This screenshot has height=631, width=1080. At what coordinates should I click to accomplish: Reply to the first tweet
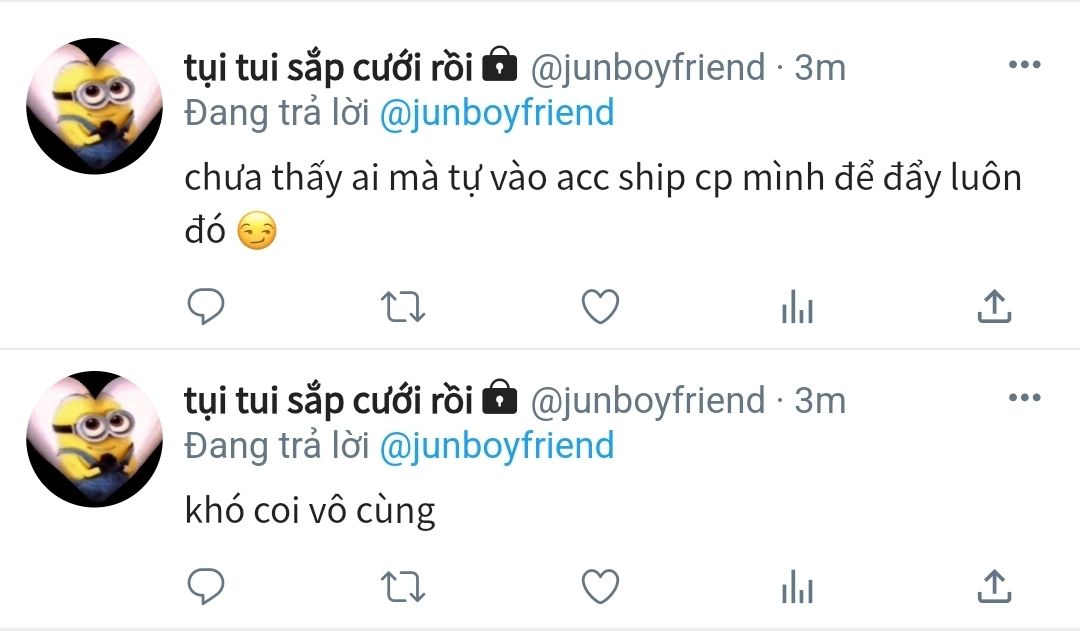tap(206, 306)
